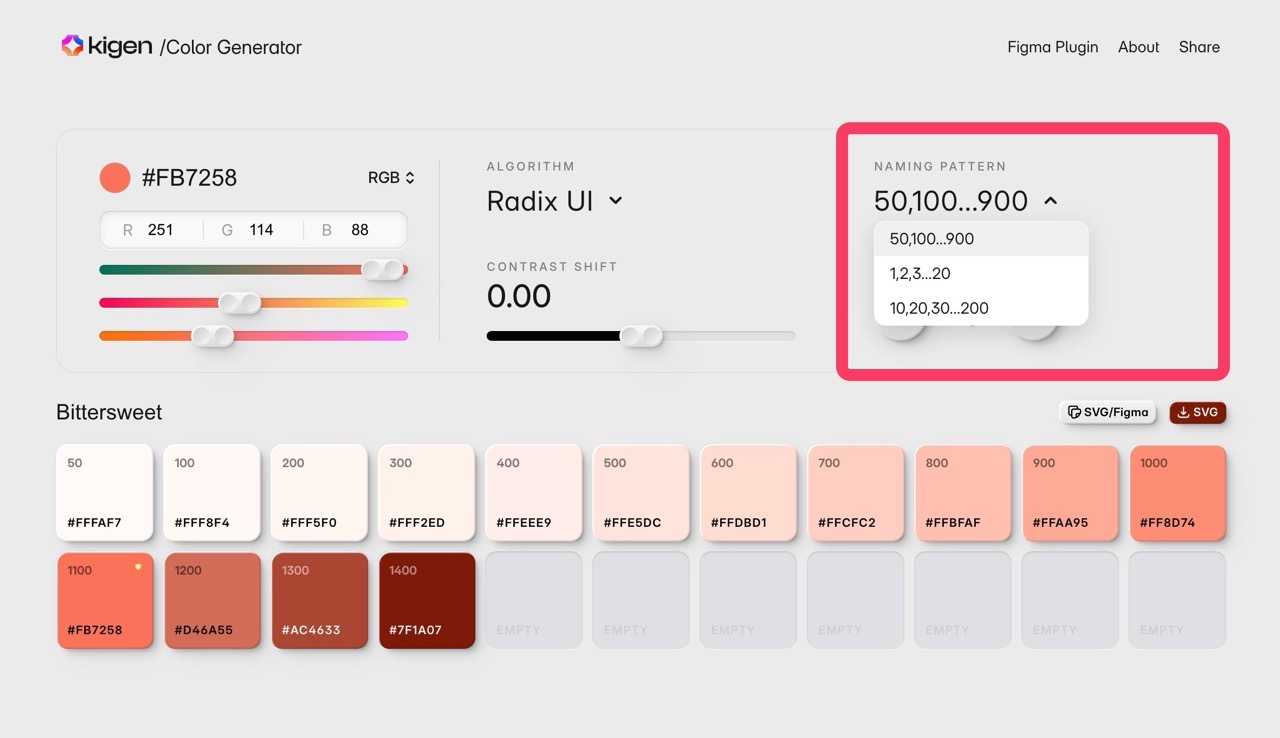1280x738 pixels.
Task: Click the Share link
Action: [x=1198, y=47]
